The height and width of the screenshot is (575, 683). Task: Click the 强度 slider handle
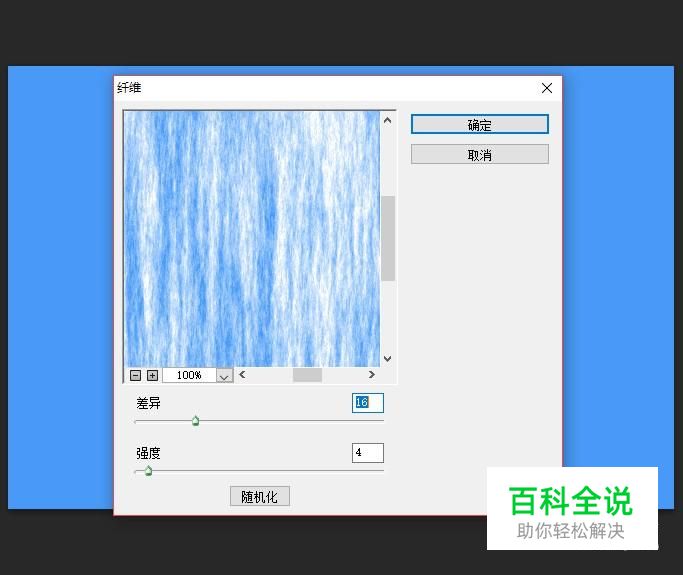tap(148, 471)
